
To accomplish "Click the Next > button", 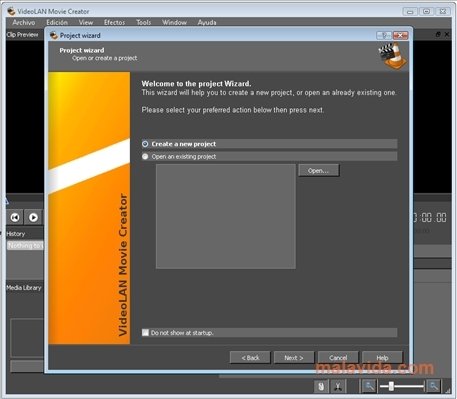I will [x=294, y=358].
